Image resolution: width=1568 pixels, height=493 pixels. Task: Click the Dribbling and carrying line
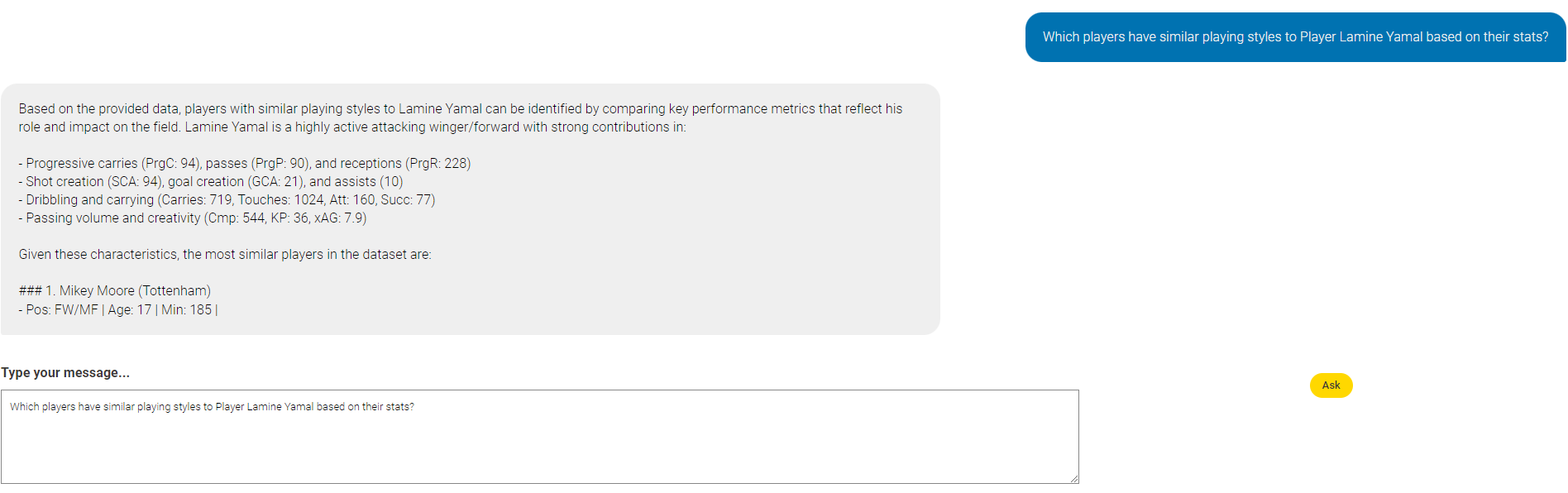tap(227, 200)
